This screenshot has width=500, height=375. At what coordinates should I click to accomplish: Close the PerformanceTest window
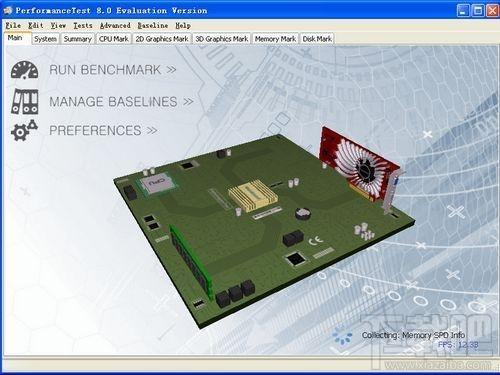click(493, 10)
